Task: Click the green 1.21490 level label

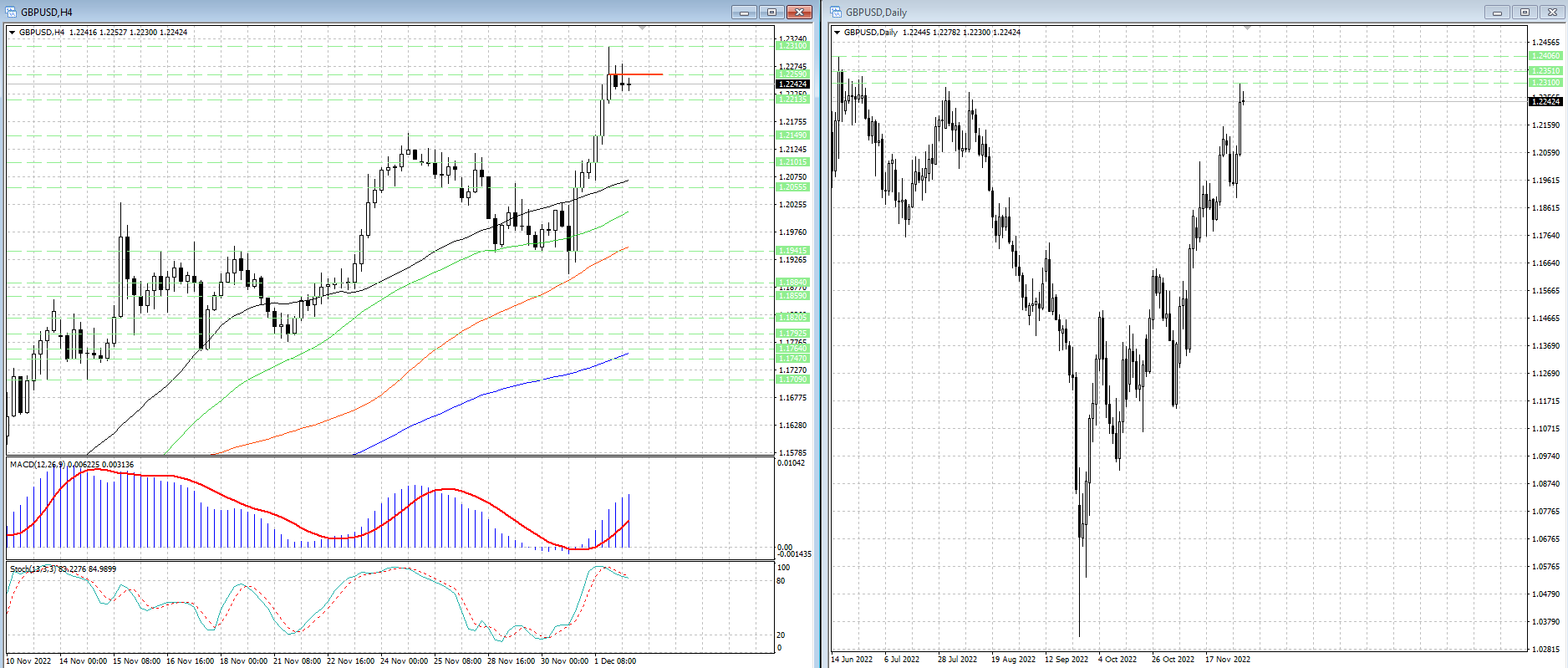Action: (792, 135)
